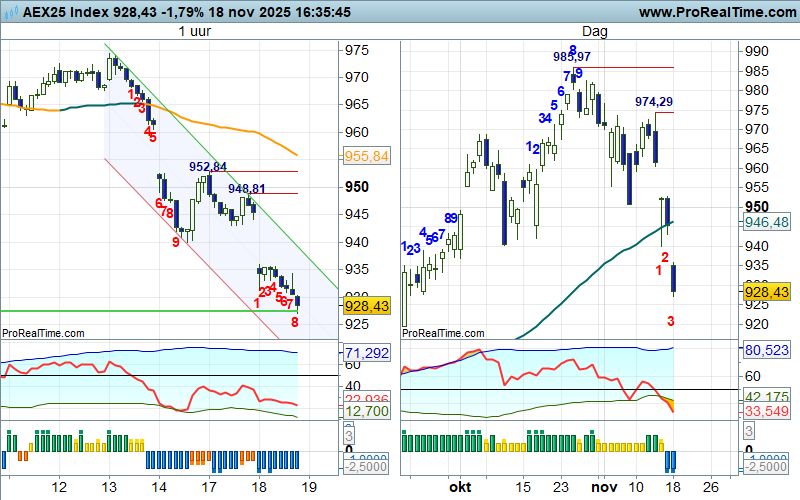This screenshot has width=800, height=500.
Task: Click the yellow 928,43 price label on daily chart
Action: click(766, 292)
